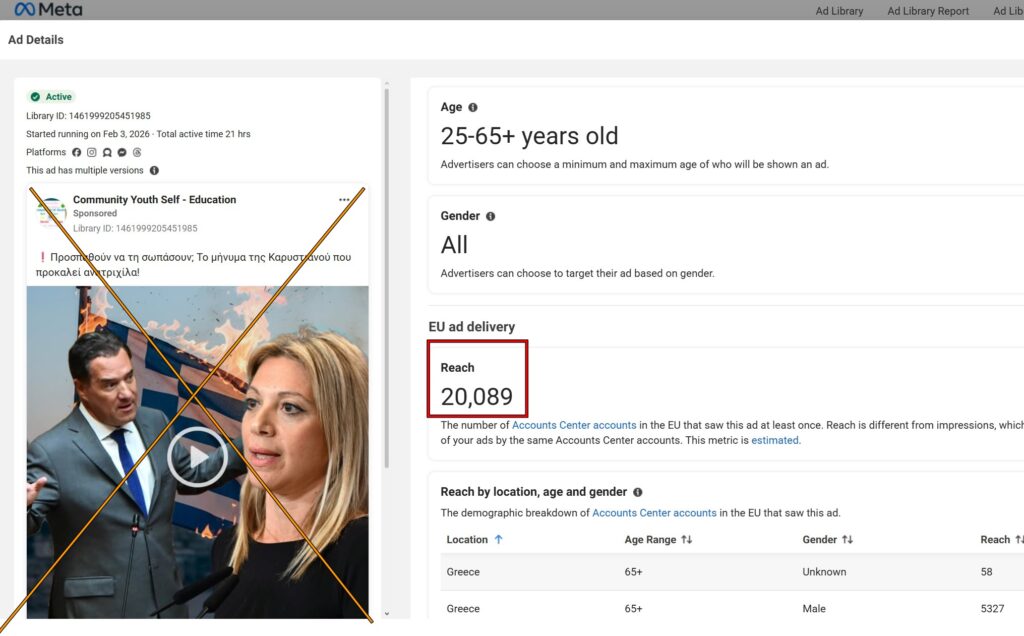This screenshot has width=1024, height=636.
Task: Click the Threads platform icon
Action: click(x=137, y=153)
